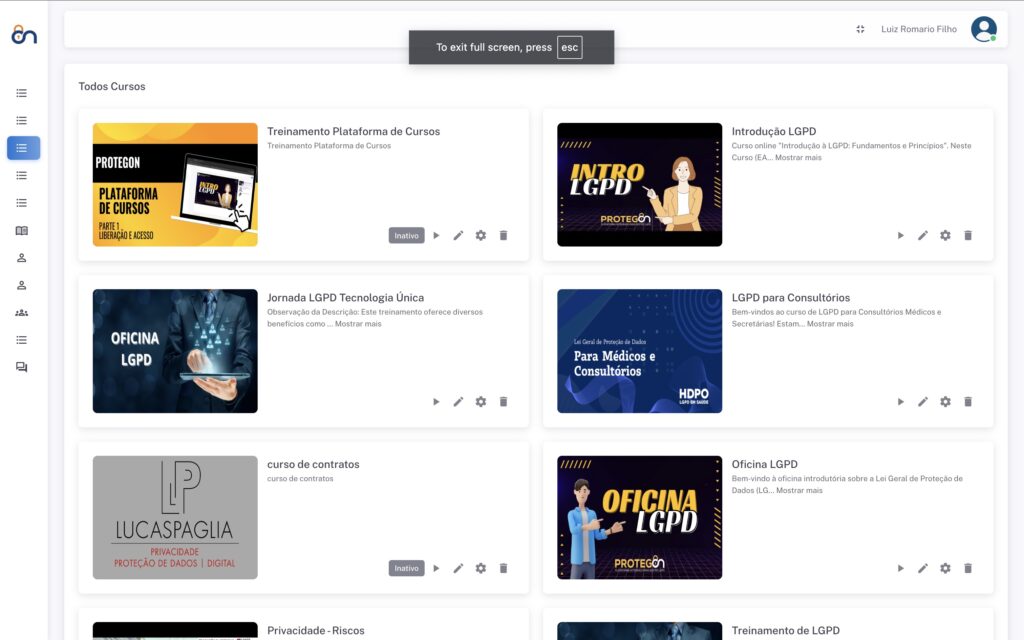
Task: Open settings gear for Jornada LGPD Tecnologia Única
Action: tap(481, 402)
